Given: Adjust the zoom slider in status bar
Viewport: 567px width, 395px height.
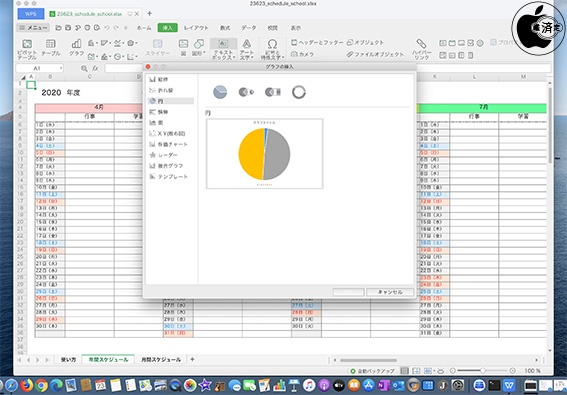Looking at the screenshot, I should click(482, 371).
